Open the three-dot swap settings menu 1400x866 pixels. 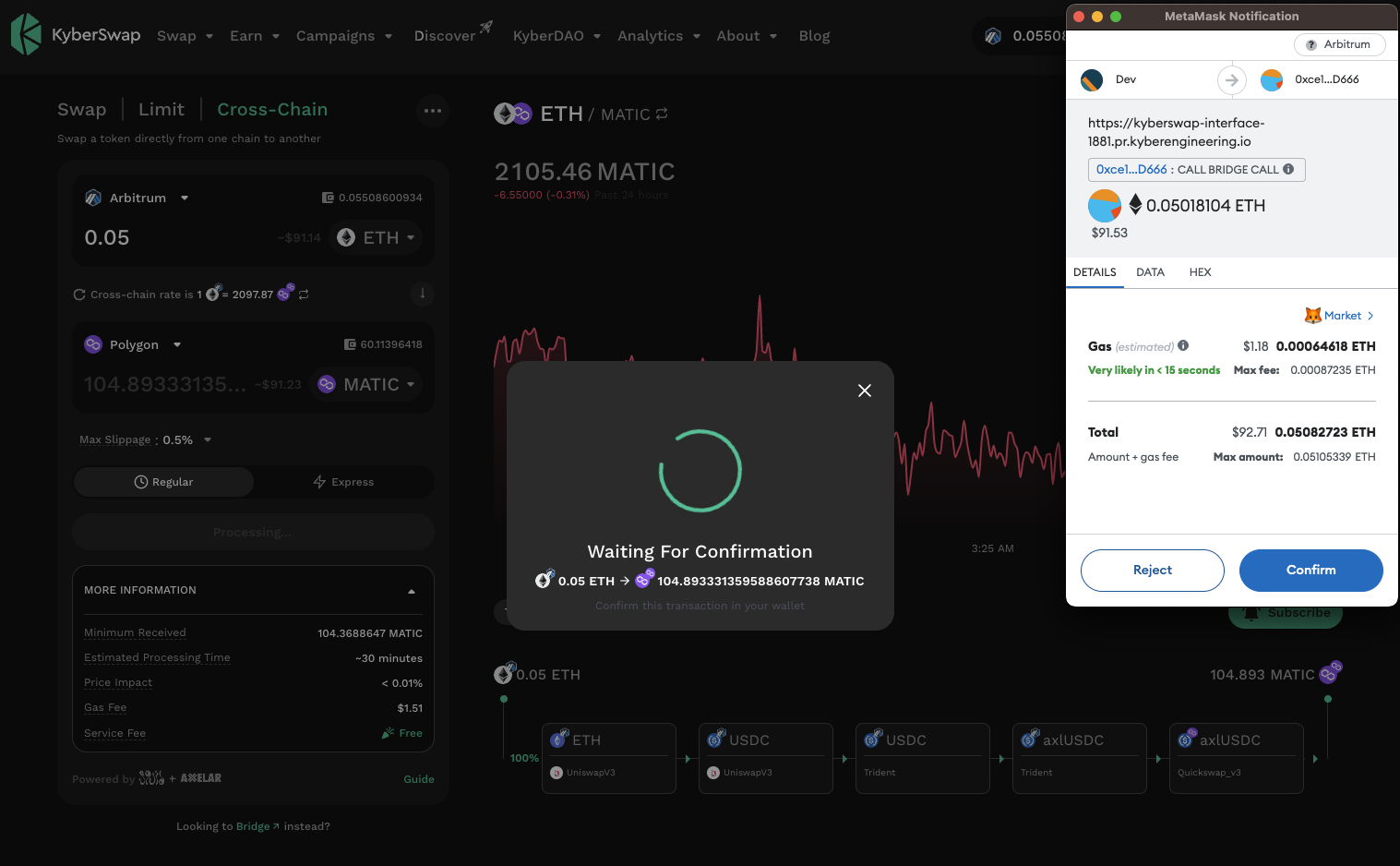point(433,111)
